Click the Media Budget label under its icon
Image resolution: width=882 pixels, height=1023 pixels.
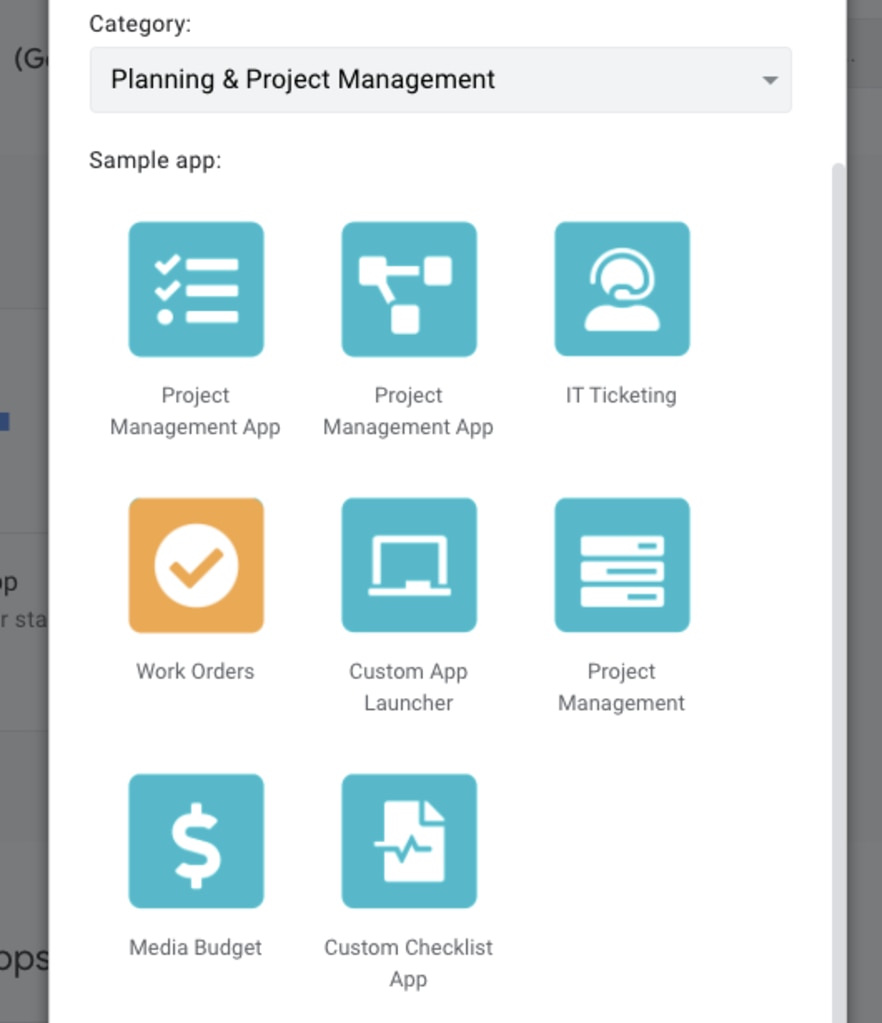click(195, 946)
